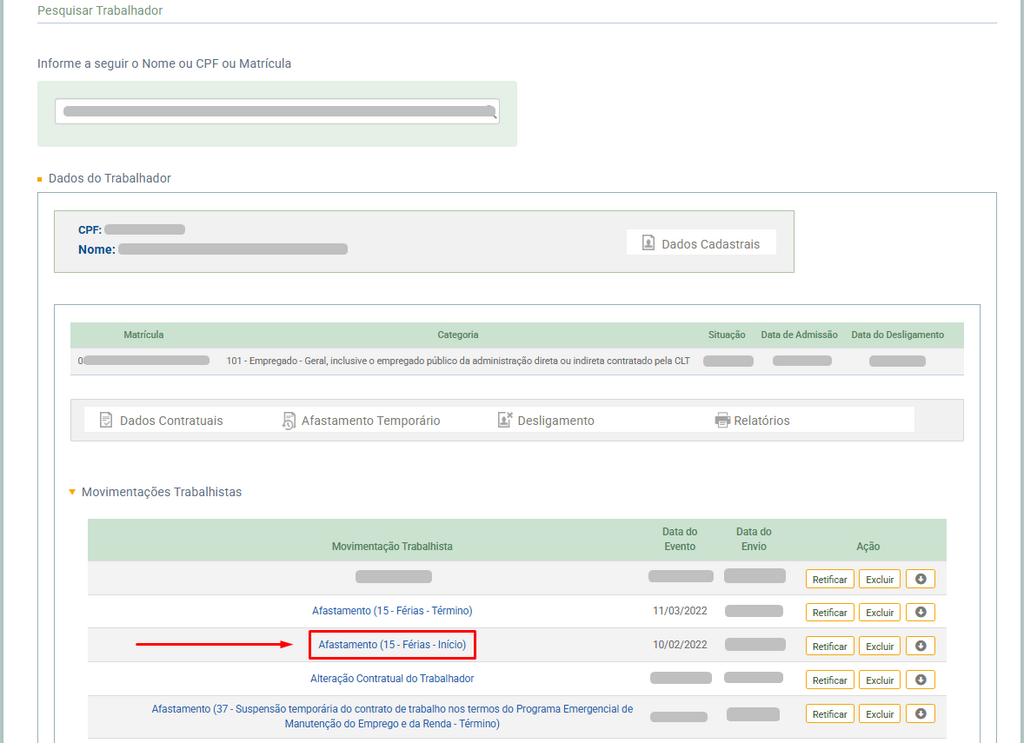Screen dimensions: 1024x743
Task: Collapse Movimentações Trabalhistas section
Action: pos(72,492)
